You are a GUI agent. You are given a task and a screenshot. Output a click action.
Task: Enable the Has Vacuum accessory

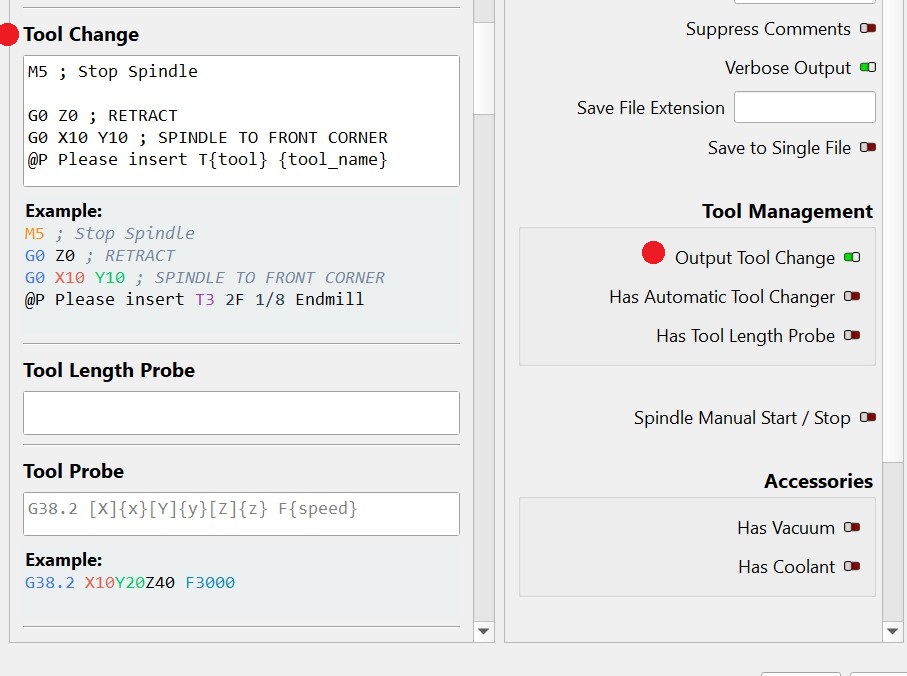[852, 528]
